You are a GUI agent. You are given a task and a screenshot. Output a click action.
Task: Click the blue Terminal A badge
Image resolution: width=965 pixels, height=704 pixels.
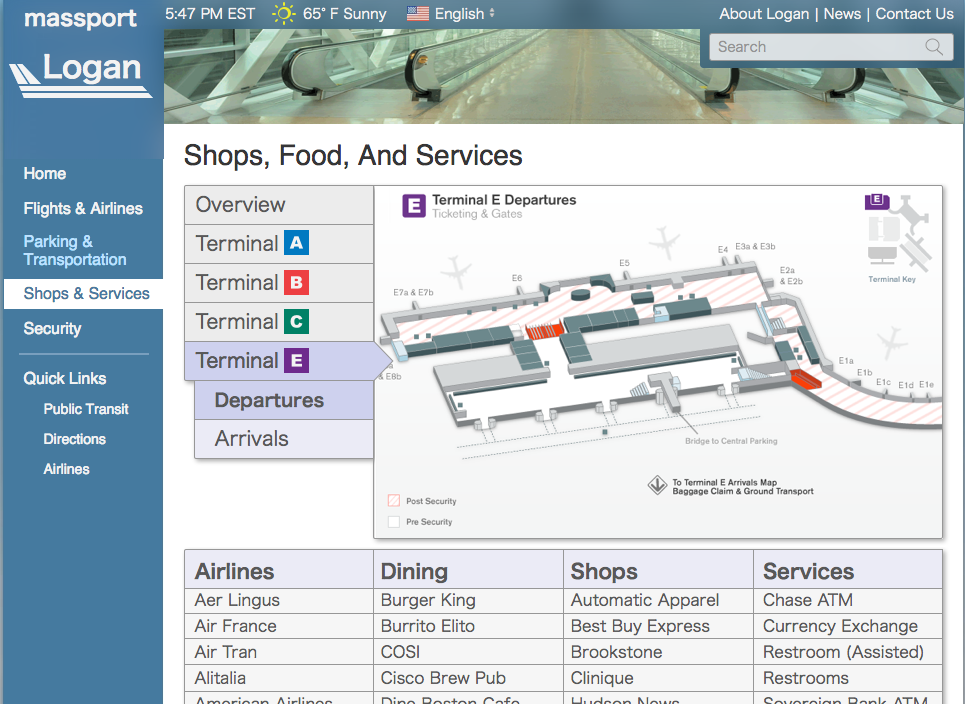[296, 243]
